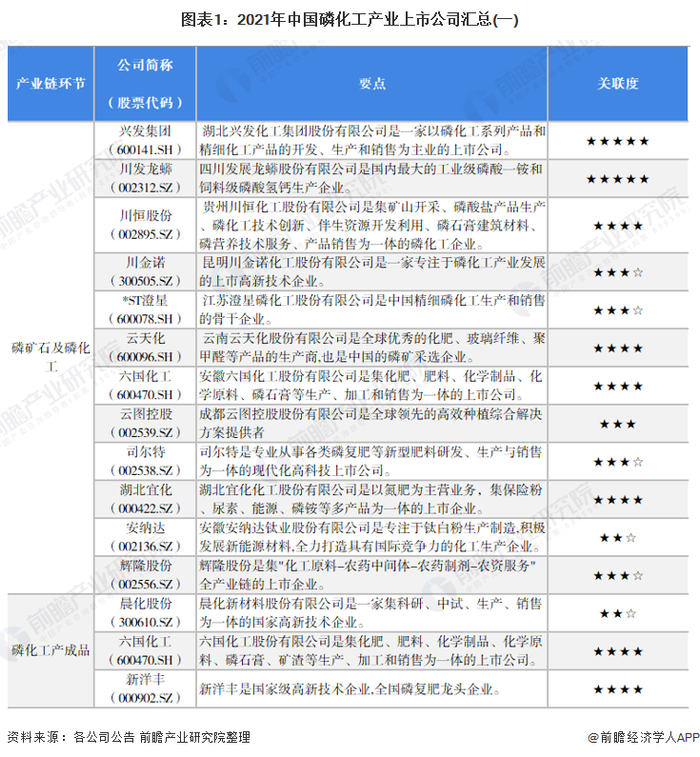The height and width of the screenshot is (757, 700).
Task: Click the star rating for 云图控股
Action: click(x=617, y=424)
